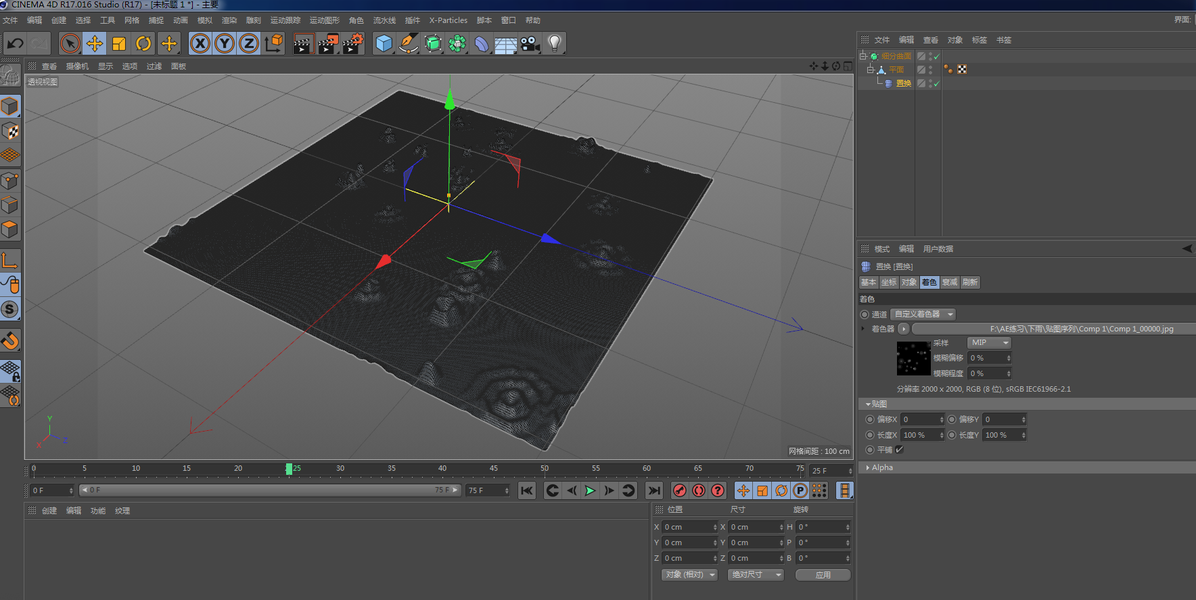
Task: Activate the Rotate tool in top toolbar
Action: pos(143,43)
